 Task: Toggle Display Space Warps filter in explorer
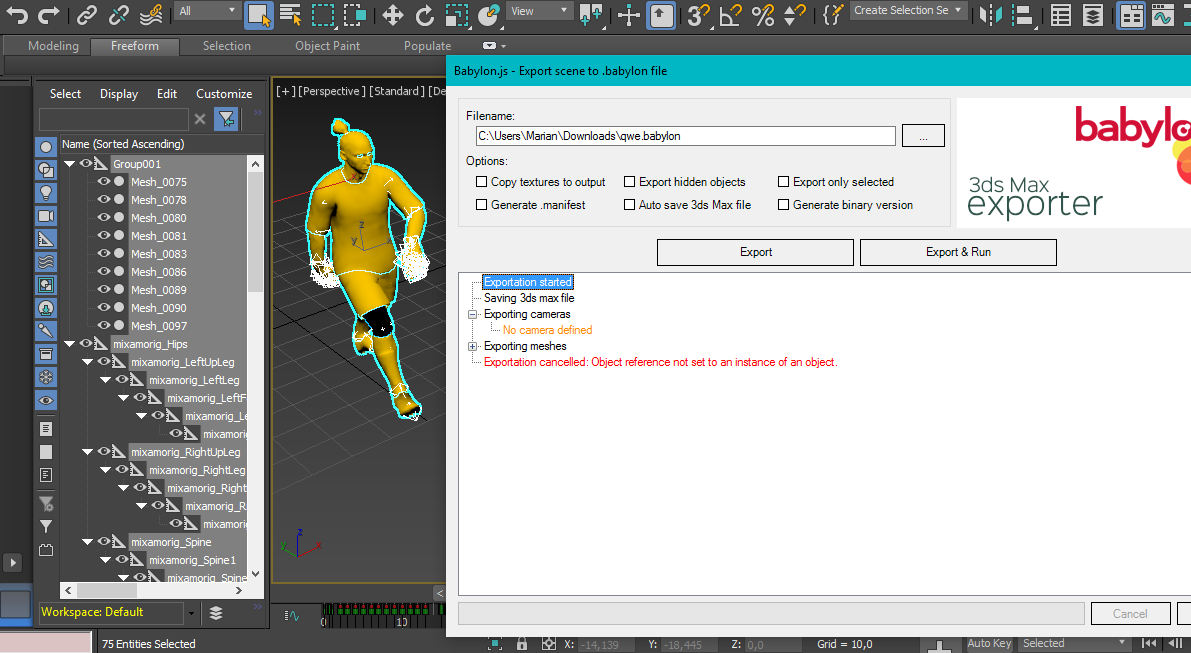tap(46, 262)
